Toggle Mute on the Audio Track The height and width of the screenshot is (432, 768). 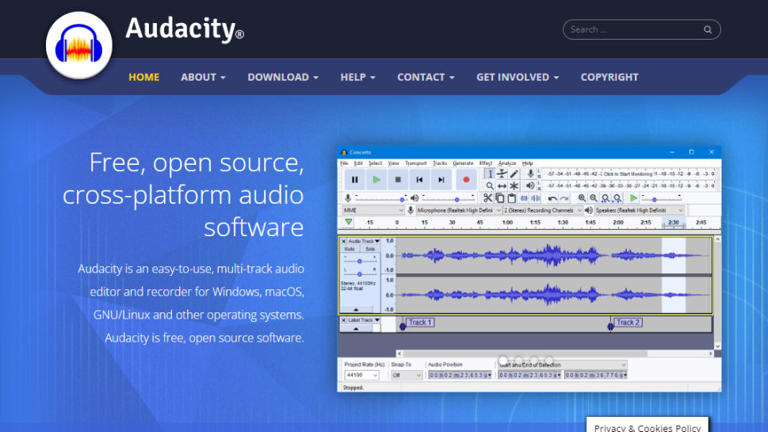[349, 249]
